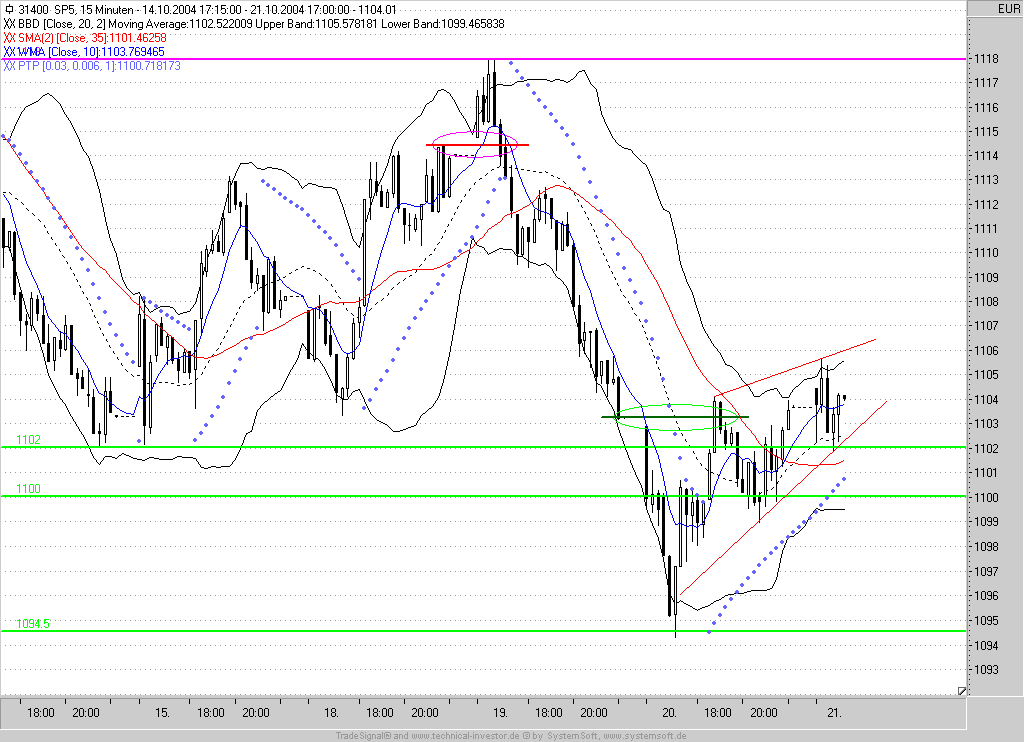The height and width of the screenshot is (742, 1024).
Task: Click the 1110 price axis label
Action: point(986,253)
